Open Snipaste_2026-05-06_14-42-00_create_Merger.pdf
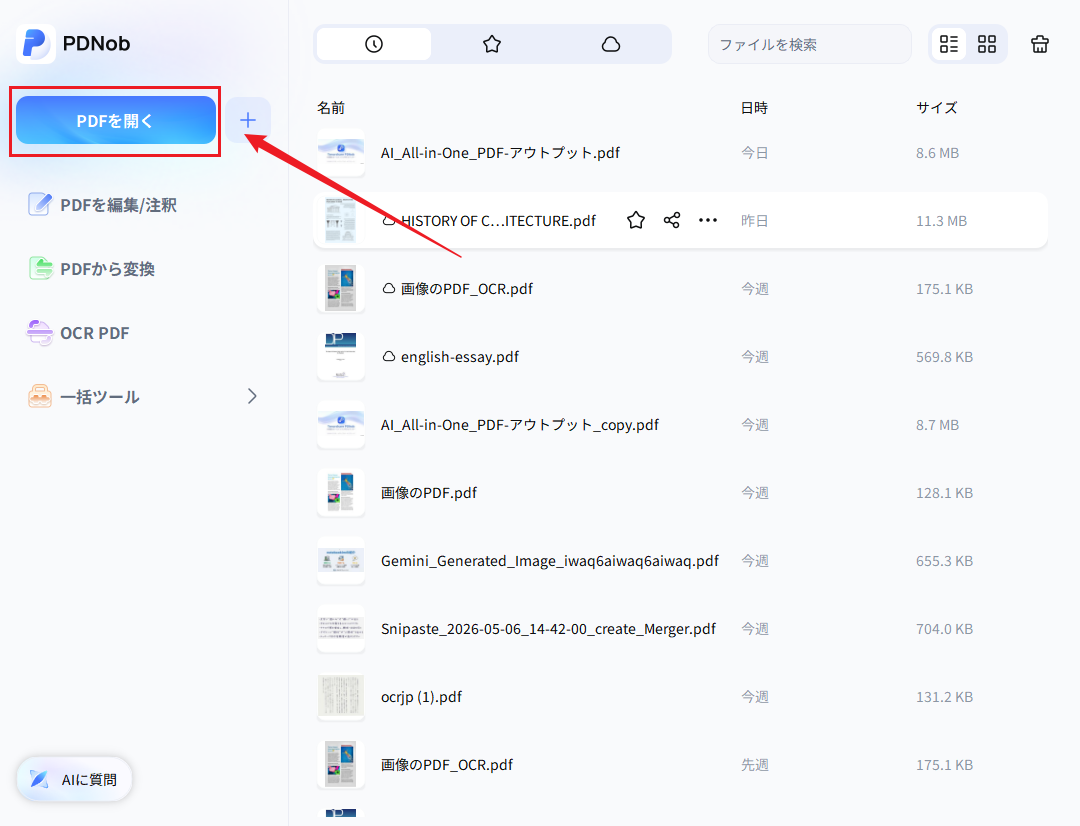The width and height of the screenshot is (1080, 826). click(x=548, y=629)
